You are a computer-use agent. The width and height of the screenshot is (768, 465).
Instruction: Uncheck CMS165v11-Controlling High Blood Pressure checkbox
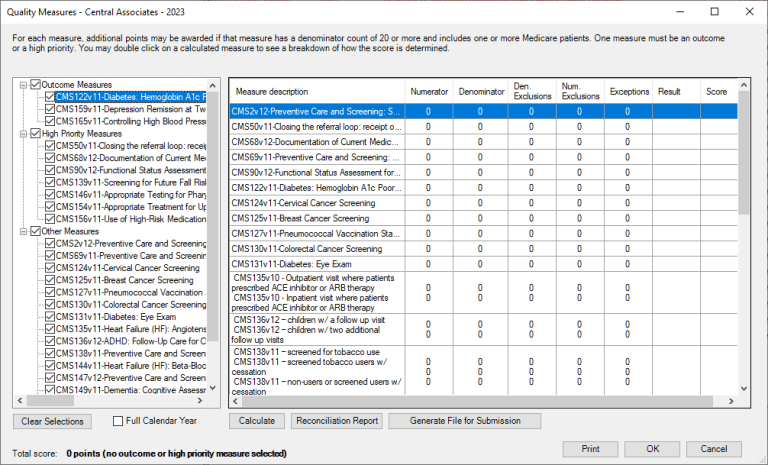49,122
